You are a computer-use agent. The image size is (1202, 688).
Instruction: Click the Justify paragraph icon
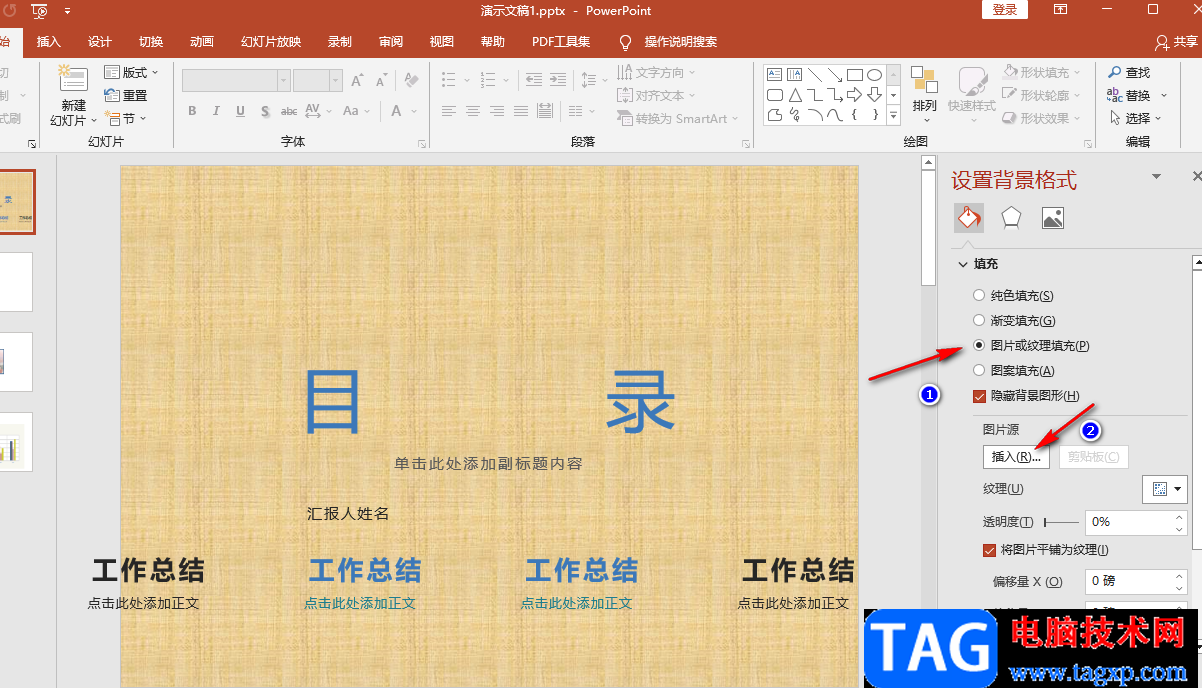[519, 111]
